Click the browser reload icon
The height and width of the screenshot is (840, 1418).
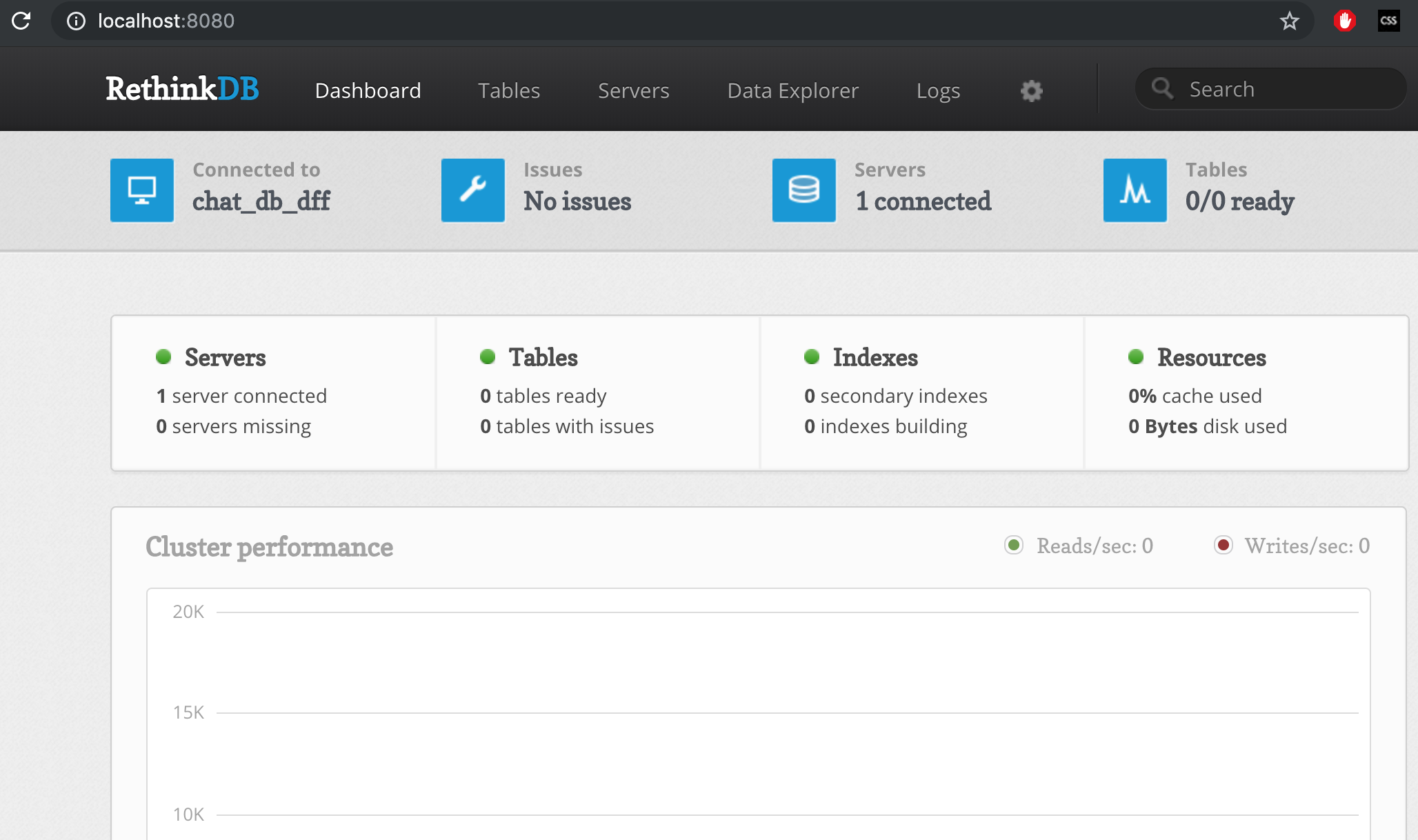pos(21,21)
